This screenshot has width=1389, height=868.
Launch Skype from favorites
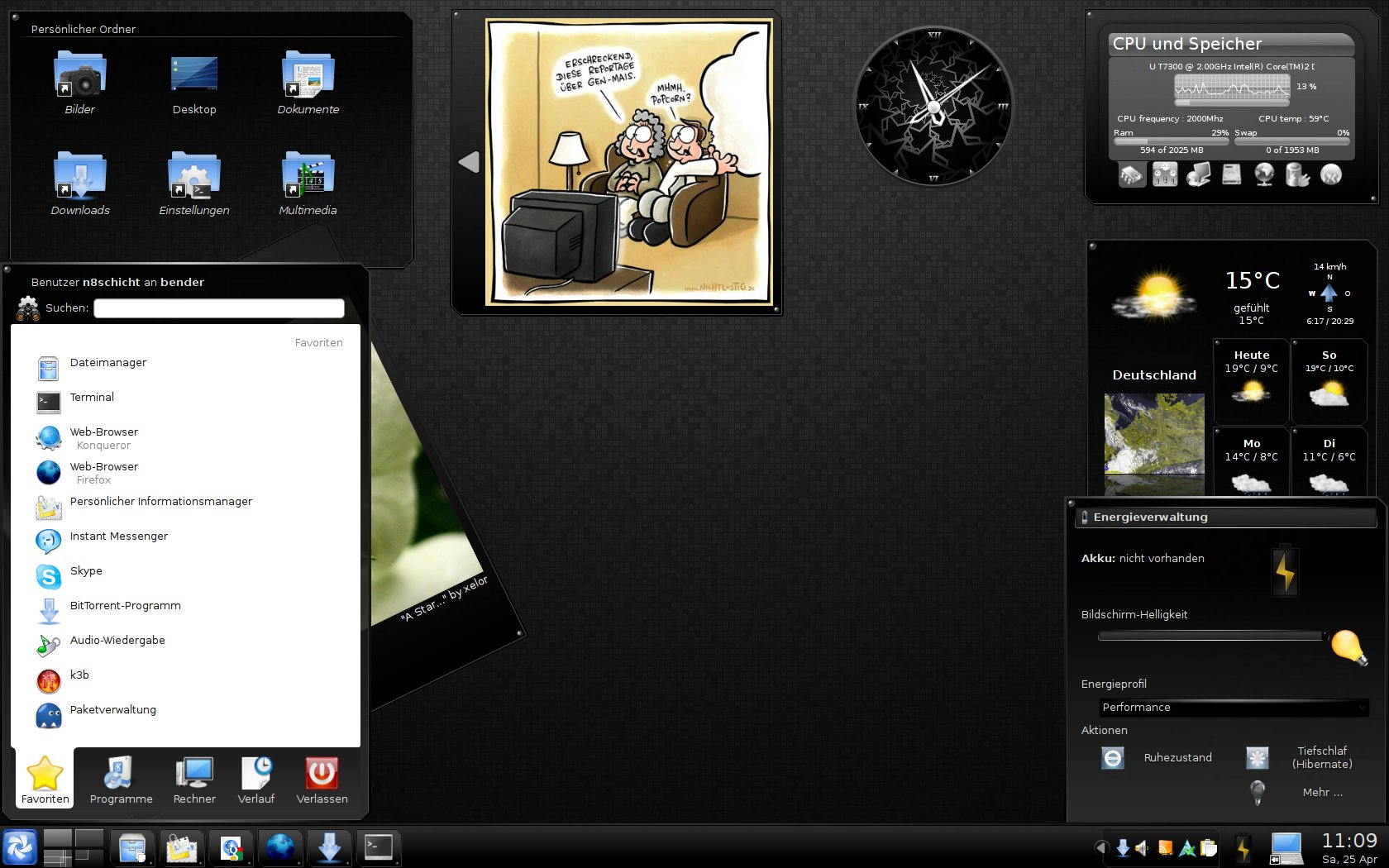[x=186, y=576]
